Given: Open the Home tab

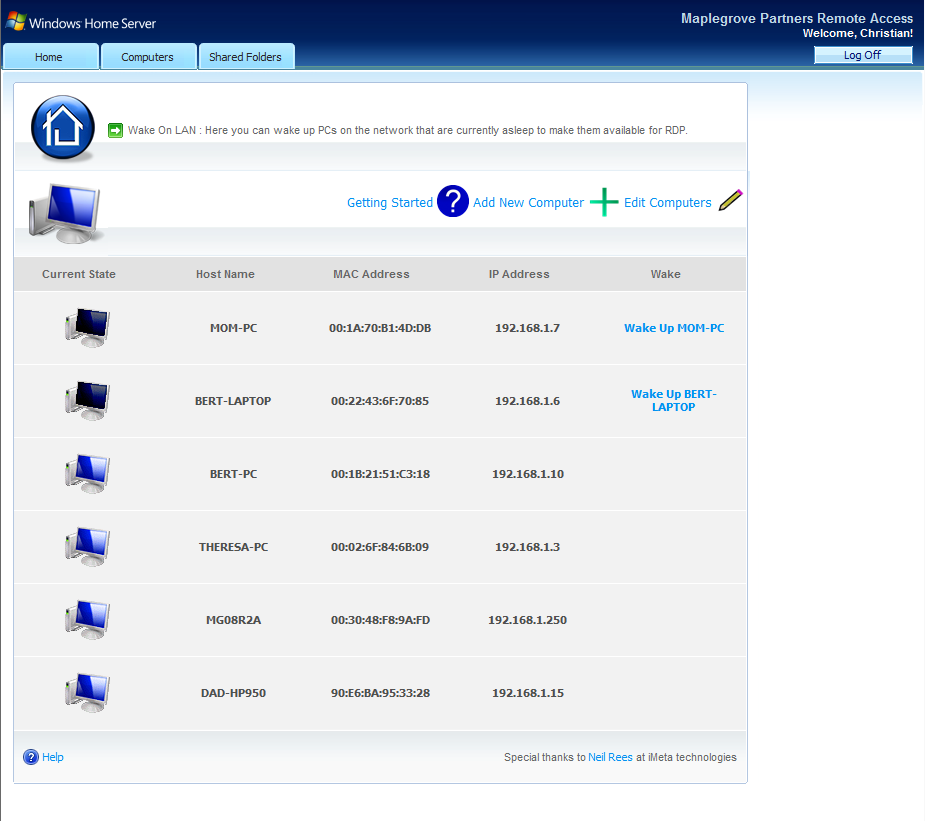Looking at the screenshot, I should pos(49,57).
